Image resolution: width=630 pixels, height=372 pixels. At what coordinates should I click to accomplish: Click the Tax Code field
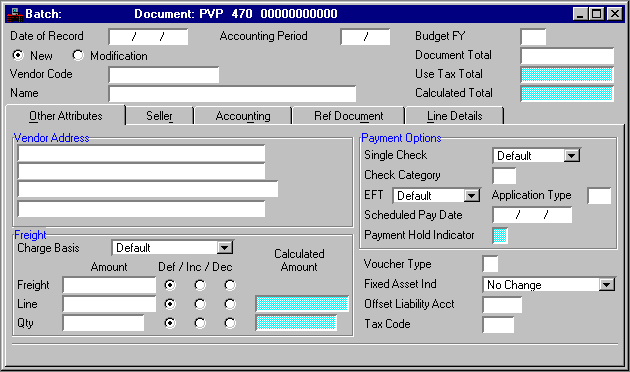[498, 325]
